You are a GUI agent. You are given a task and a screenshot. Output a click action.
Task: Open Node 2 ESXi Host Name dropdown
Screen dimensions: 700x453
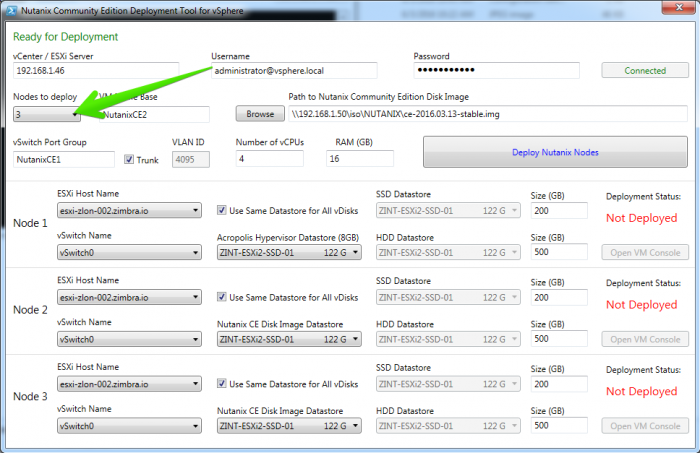pyautogui.click(x=129, y=297)
